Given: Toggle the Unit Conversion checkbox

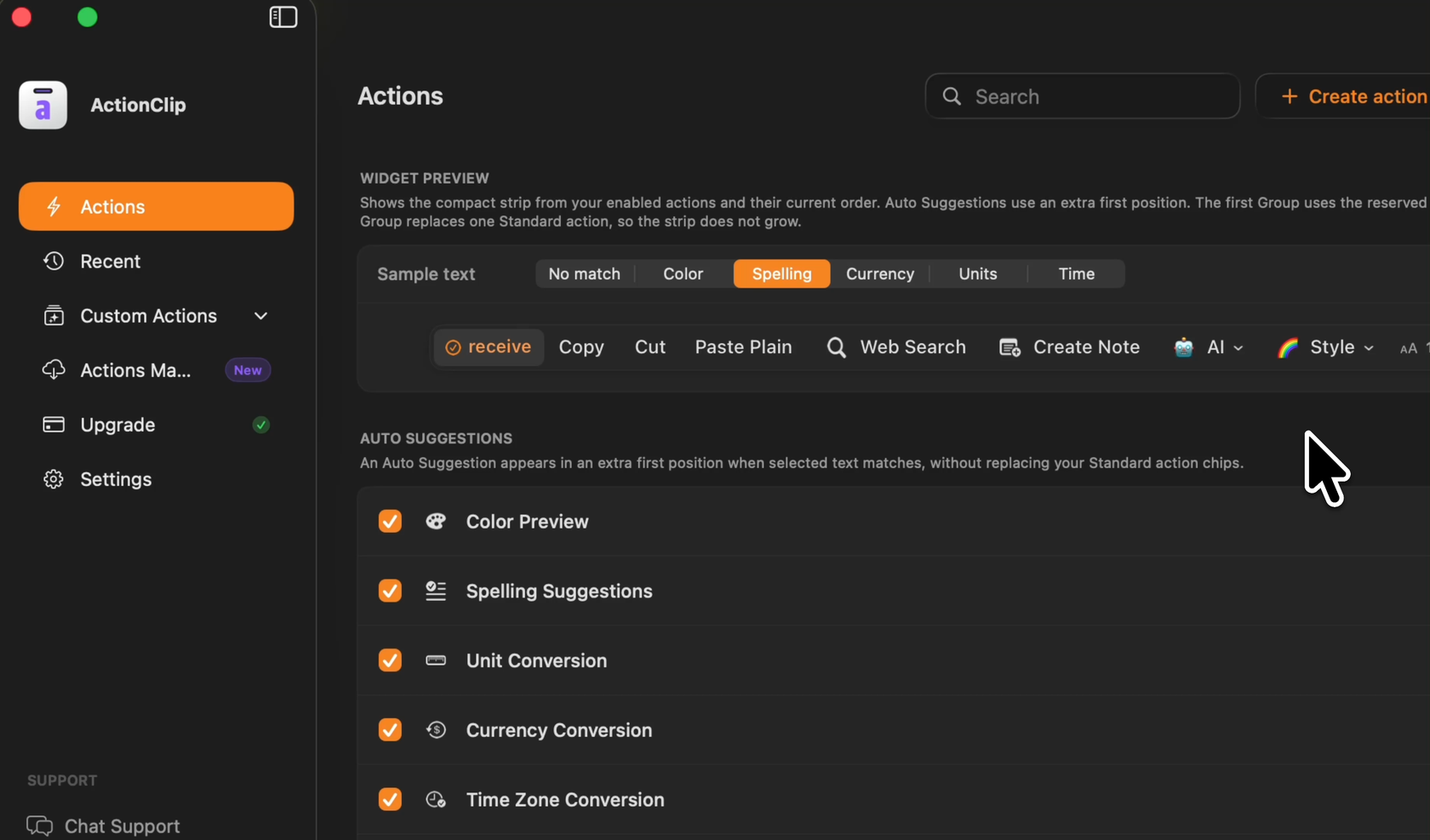Looking at the screenshot, I should (x=390, y=660).
